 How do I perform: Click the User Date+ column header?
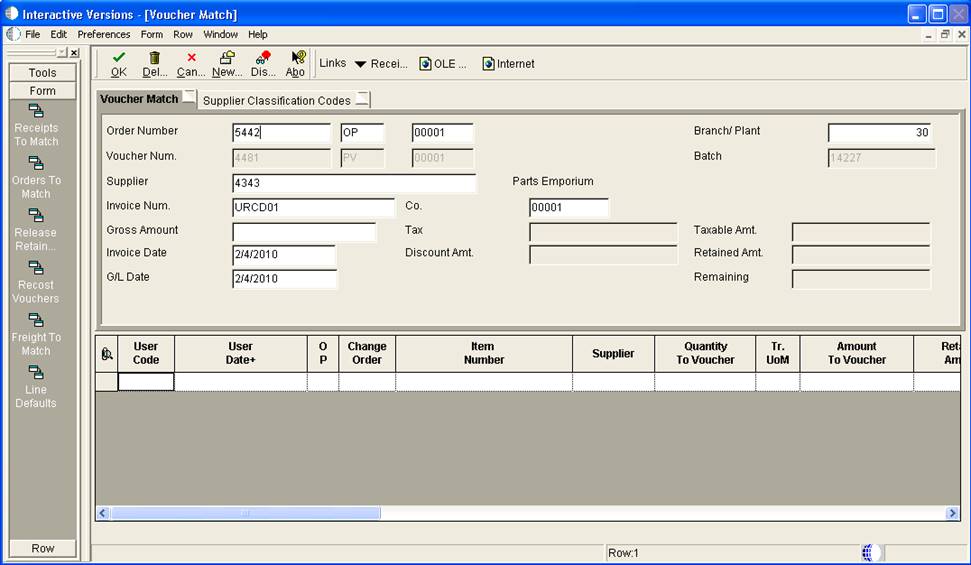pos(241,353)
